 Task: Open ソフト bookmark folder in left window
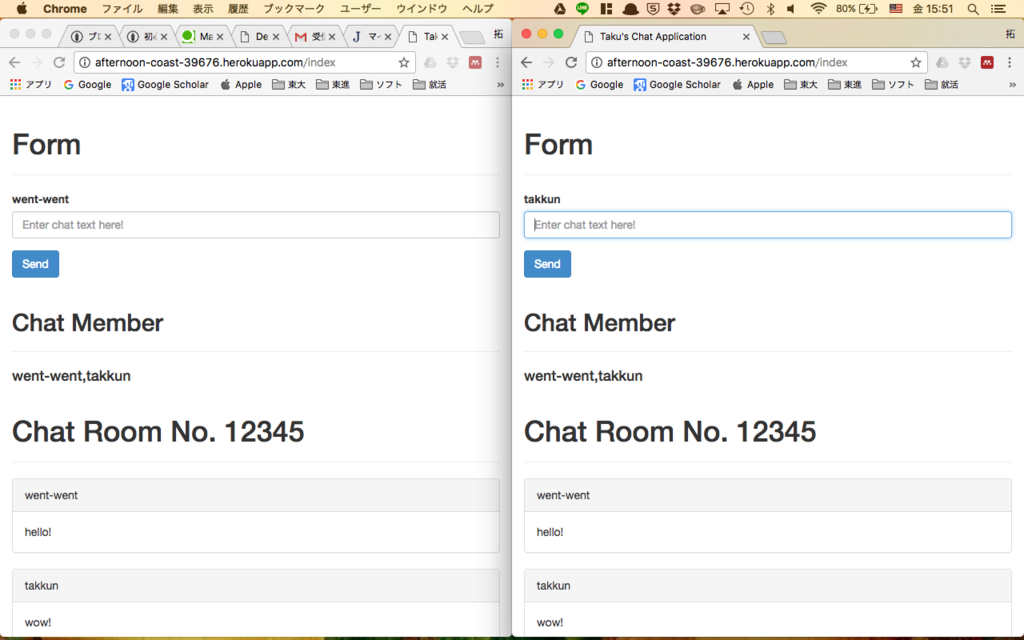(381, 84)
